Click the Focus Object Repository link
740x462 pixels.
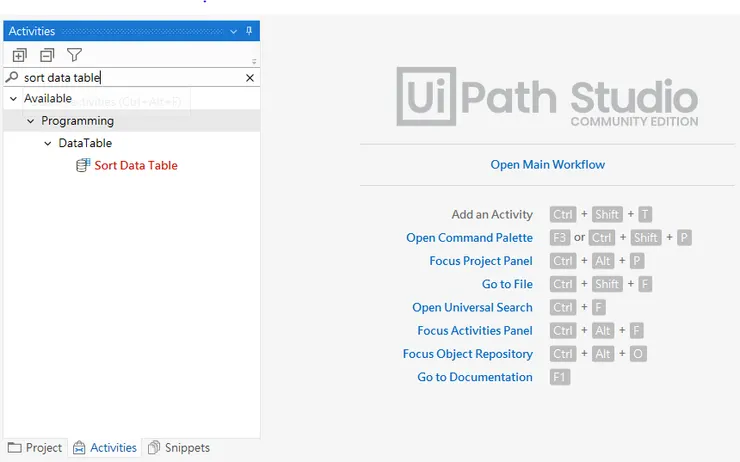pyautogui.click(x=468, y=354)
